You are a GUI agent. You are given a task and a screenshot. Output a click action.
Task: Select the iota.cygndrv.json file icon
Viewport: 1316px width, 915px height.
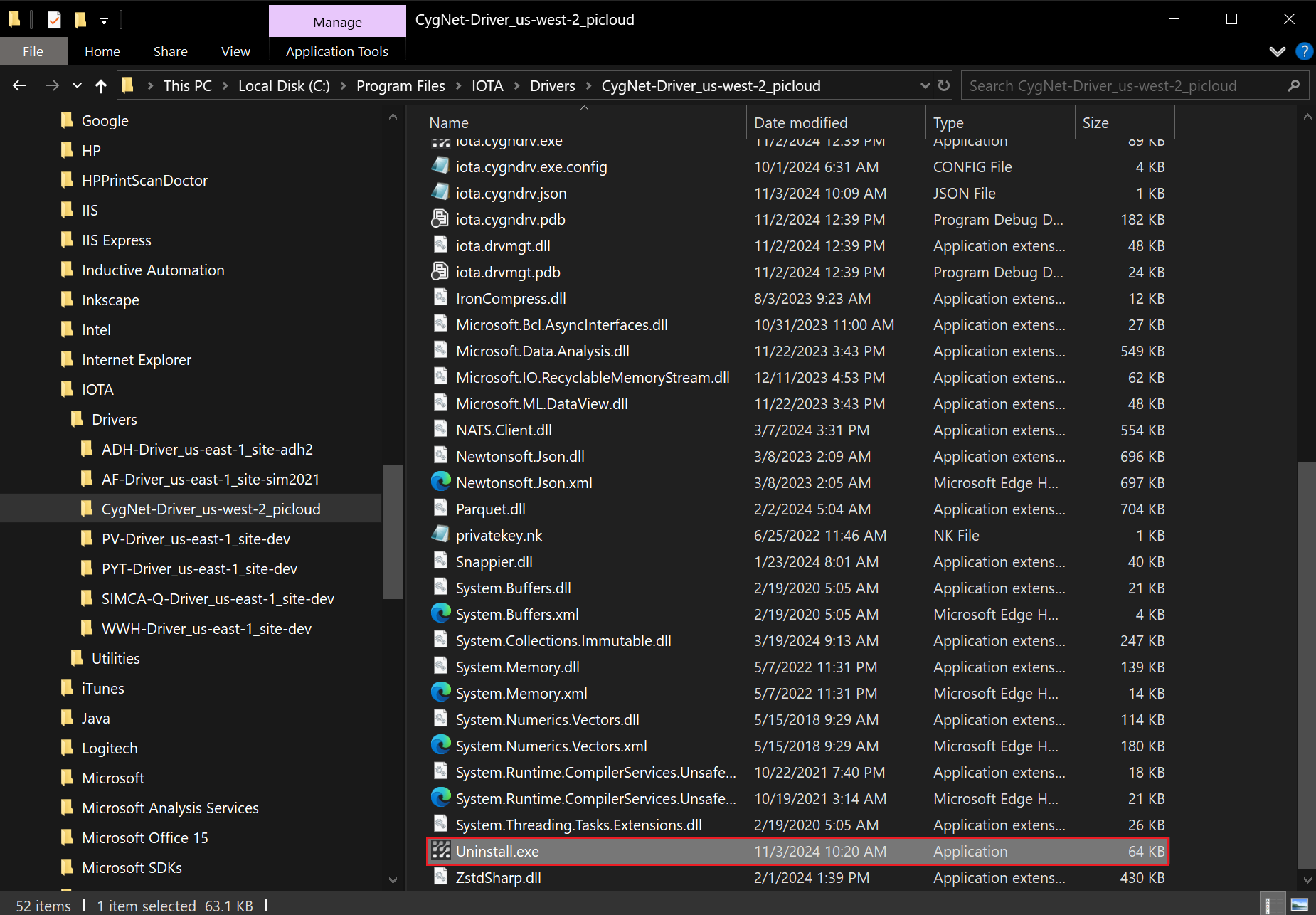tap(440, 193)
